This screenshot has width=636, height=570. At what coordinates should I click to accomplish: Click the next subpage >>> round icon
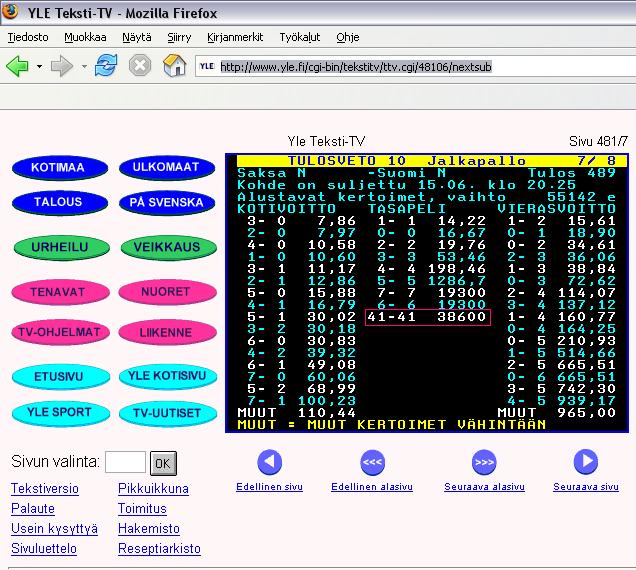tap(484, 462)
